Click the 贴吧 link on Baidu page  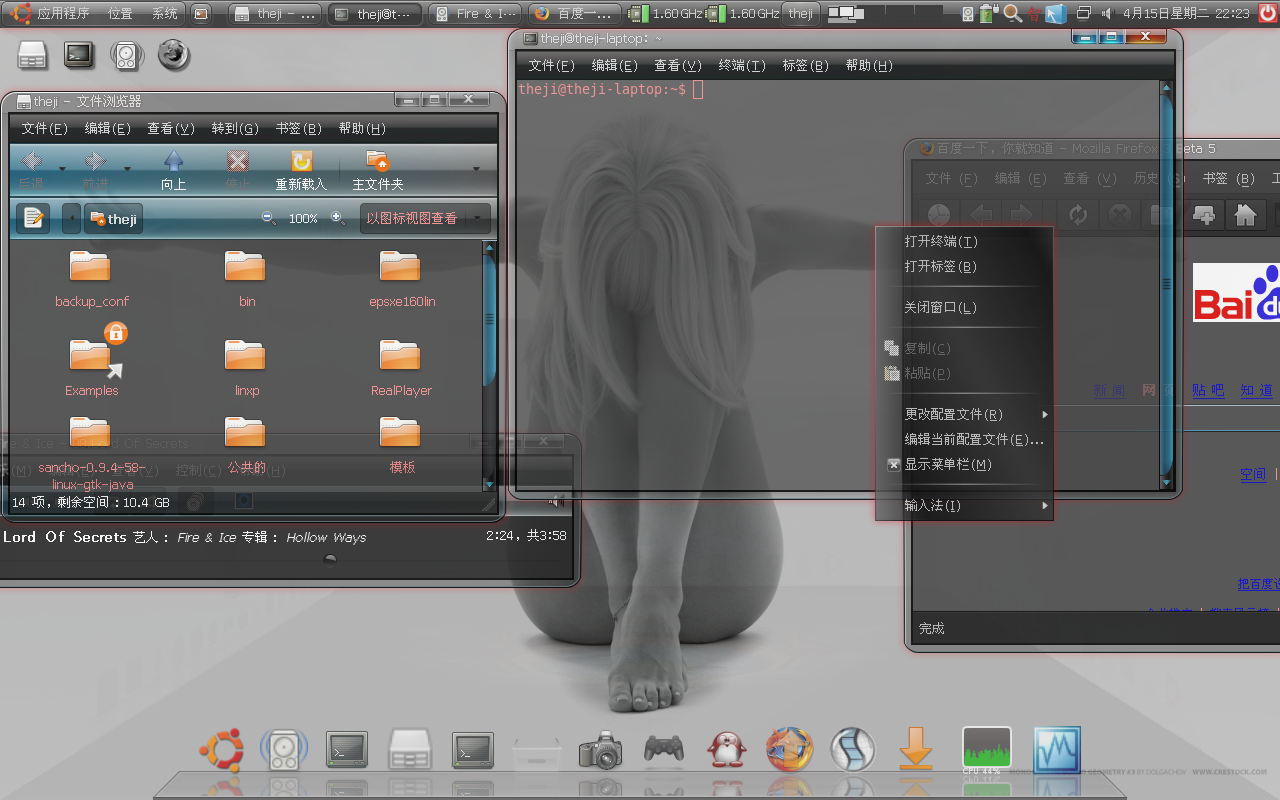pyautogui.click(x=1208, y=391)
